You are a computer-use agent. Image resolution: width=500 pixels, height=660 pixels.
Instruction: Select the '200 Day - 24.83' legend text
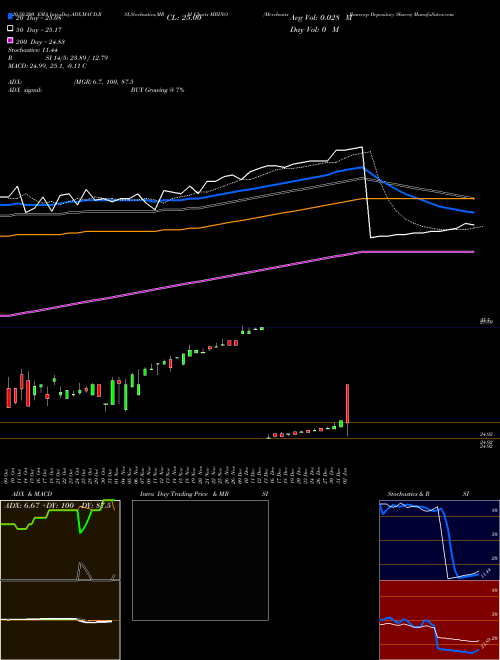(x=40, y=42)
